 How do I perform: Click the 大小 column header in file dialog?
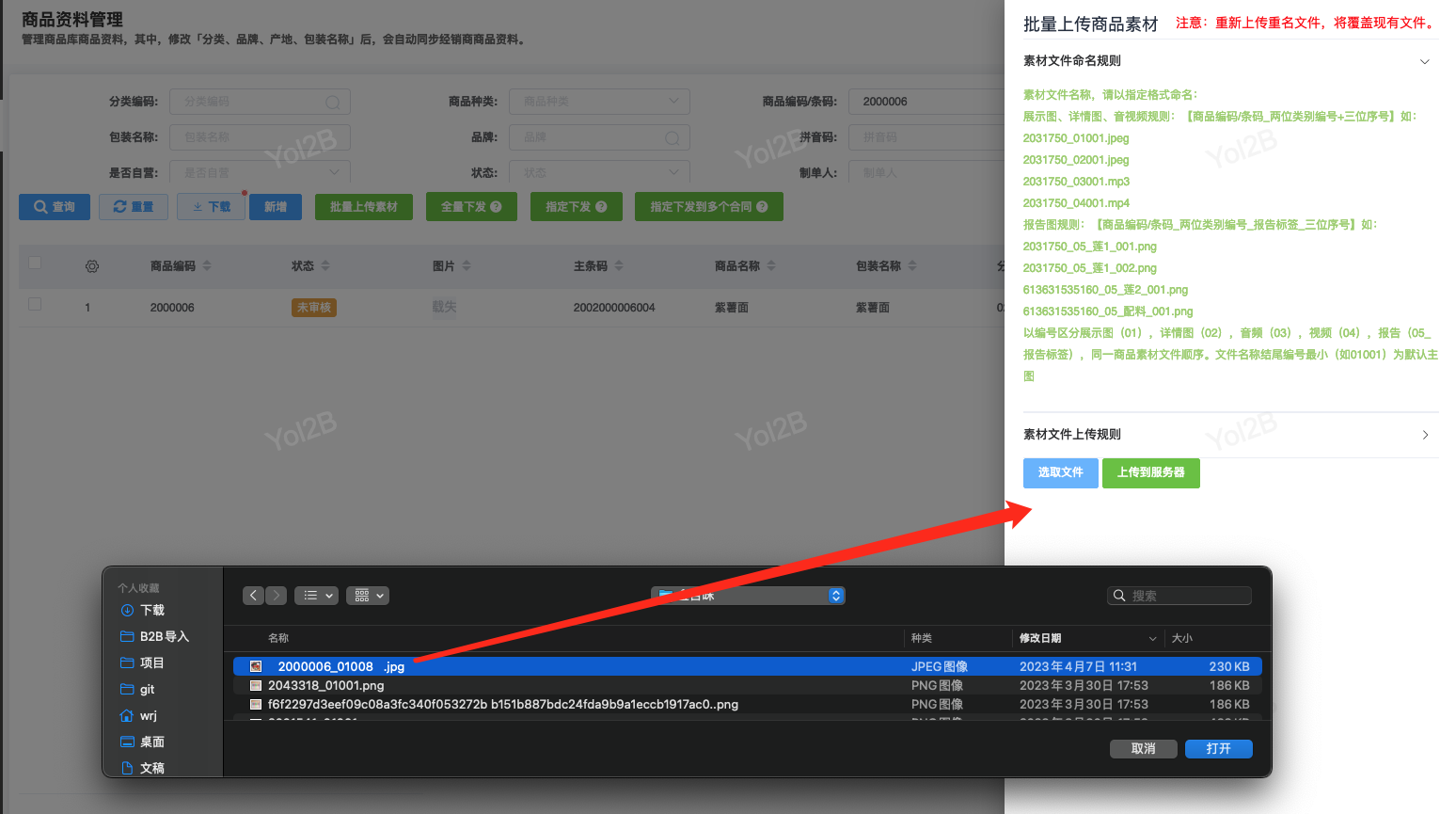1182,639
